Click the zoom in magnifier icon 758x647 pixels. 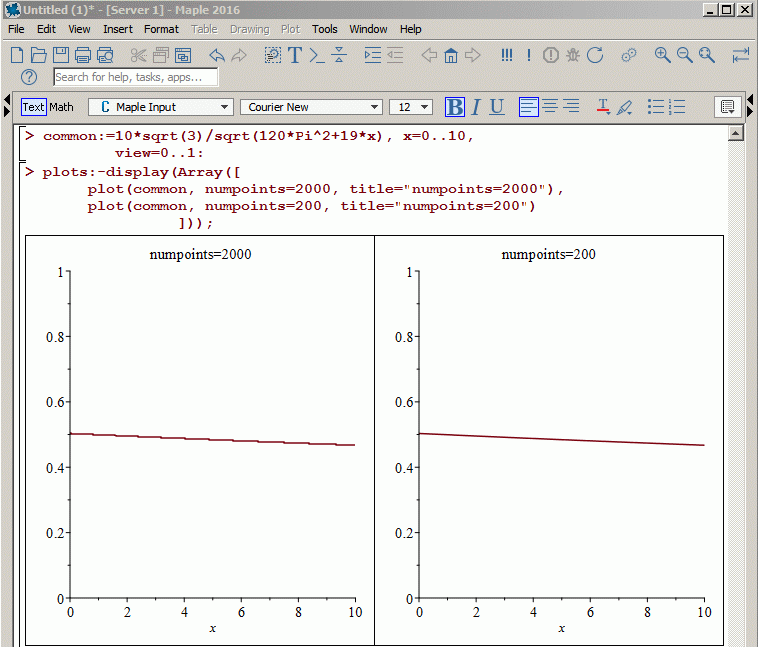pos(662,55)
